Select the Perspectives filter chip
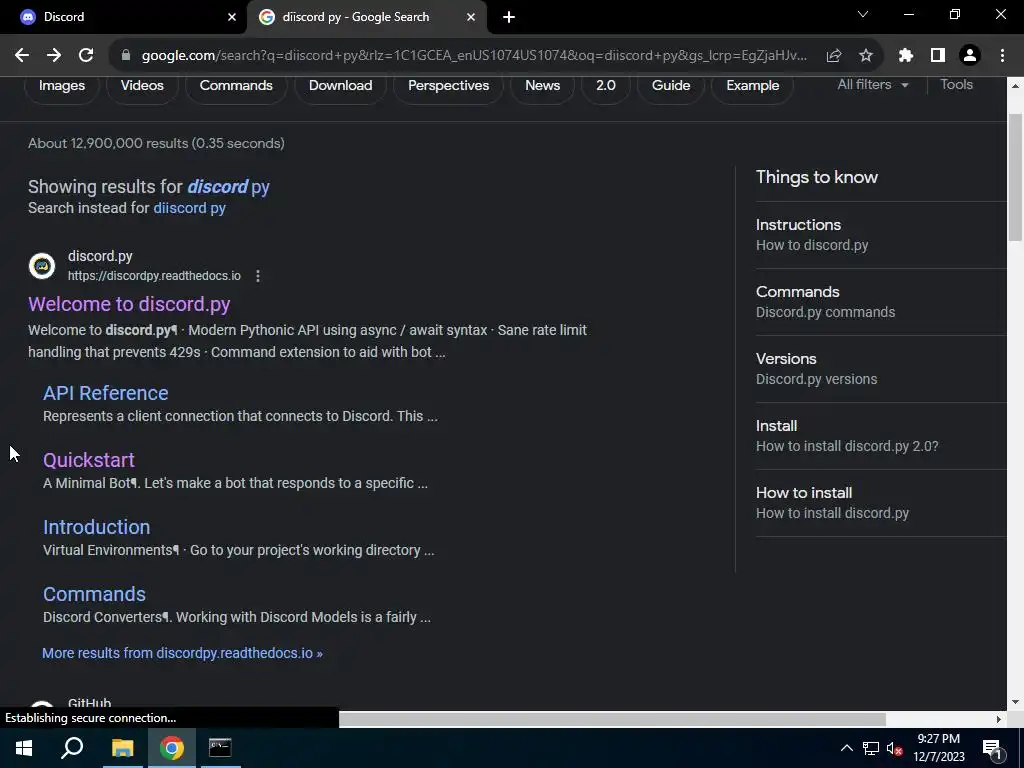Screen dimensions: 1024x768 [x=448, y=86]
